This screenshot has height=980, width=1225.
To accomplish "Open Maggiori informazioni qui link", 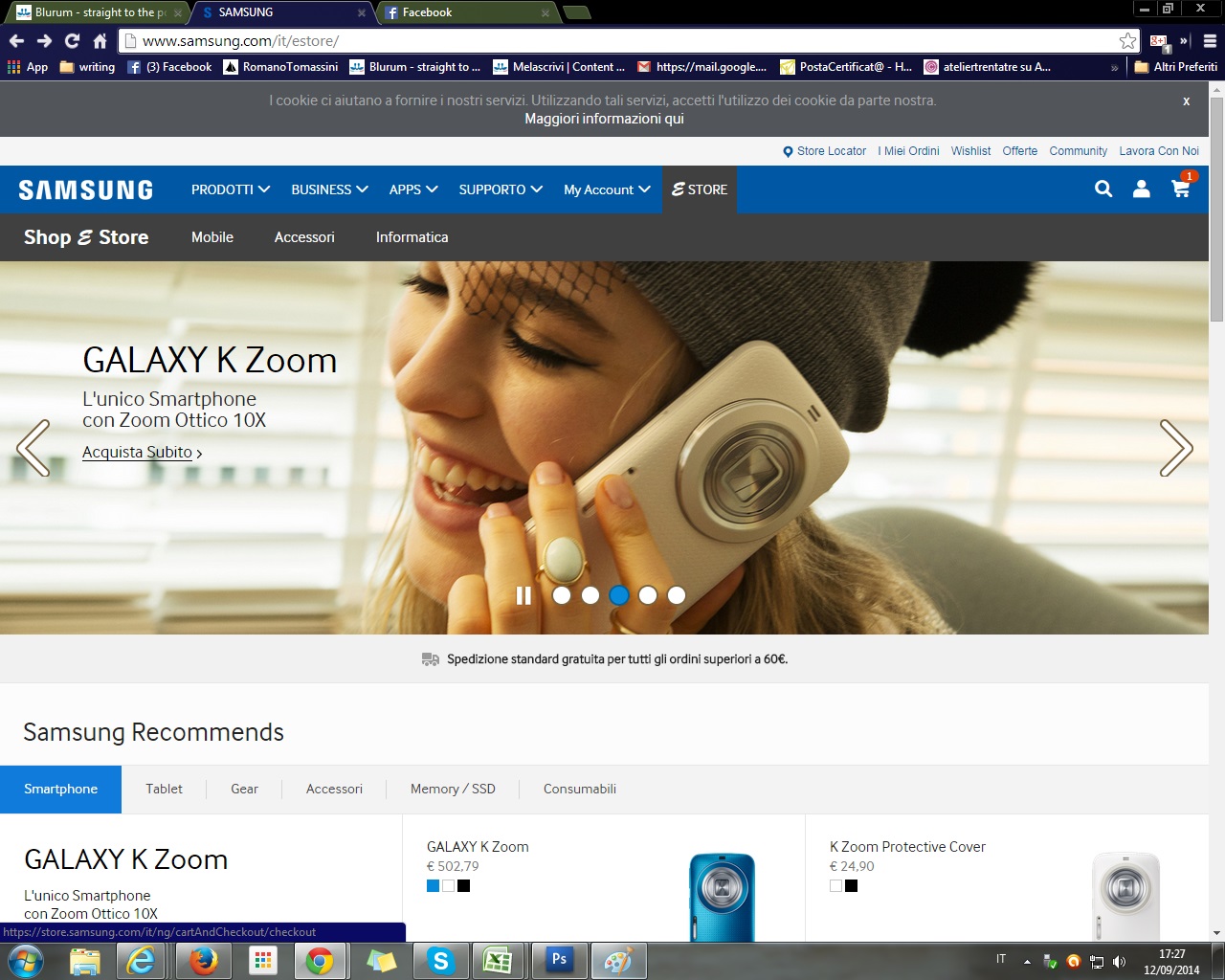I will pyautogui.click(x=604, y=119).
